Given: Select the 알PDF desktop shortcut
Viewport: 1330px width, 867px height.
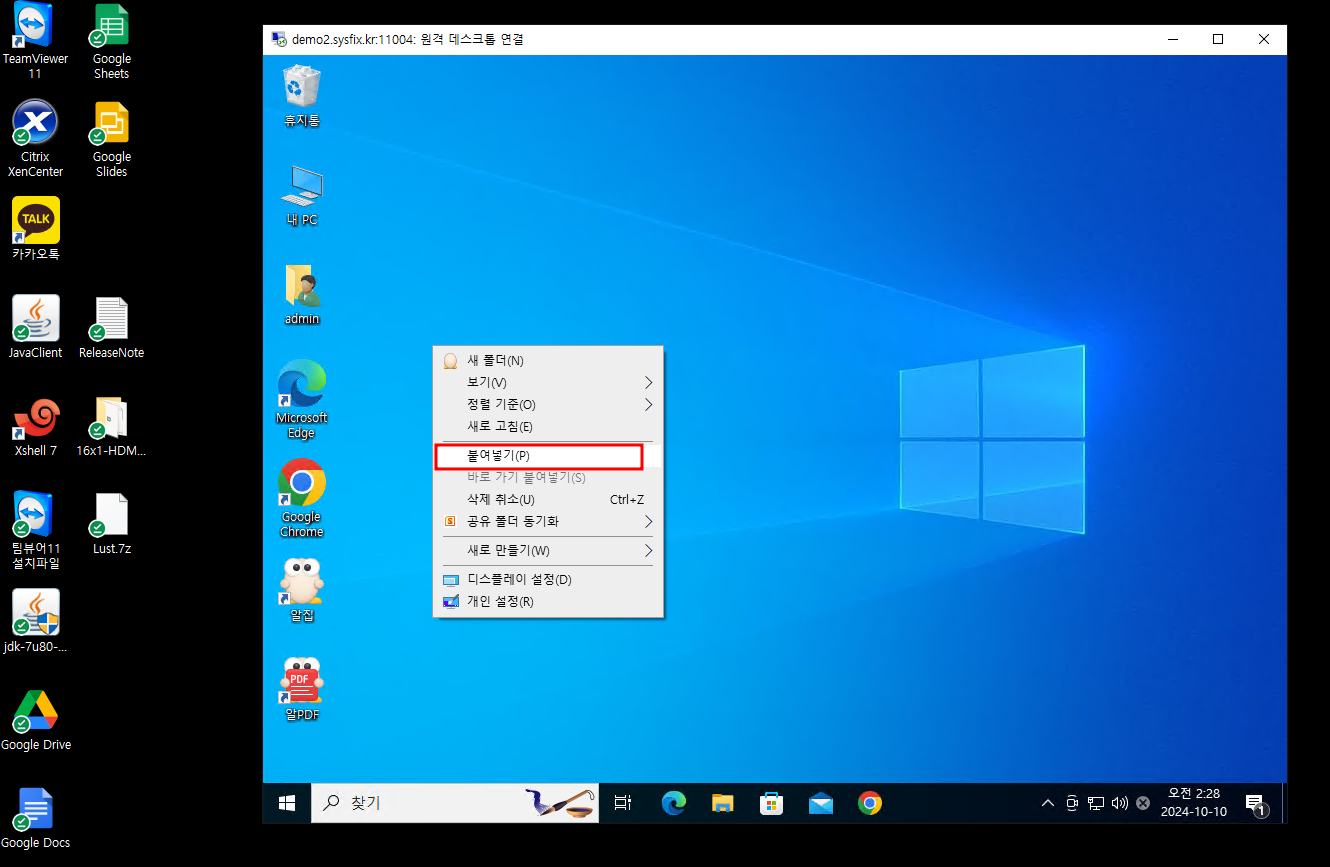Looking at the screenshot, I should coord(301,682).
